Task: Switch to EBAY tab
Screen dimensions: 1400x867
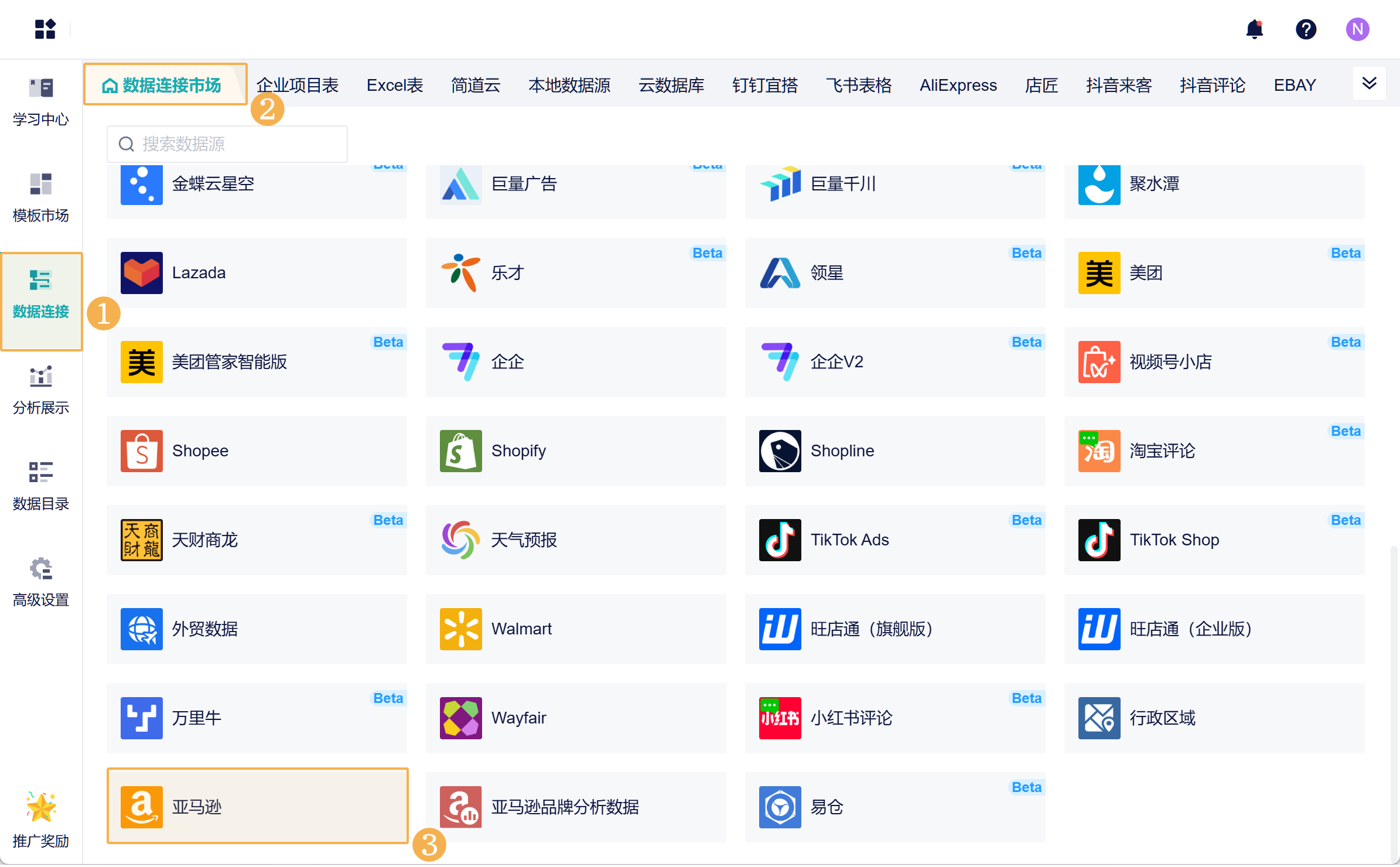Action: 1295,86
